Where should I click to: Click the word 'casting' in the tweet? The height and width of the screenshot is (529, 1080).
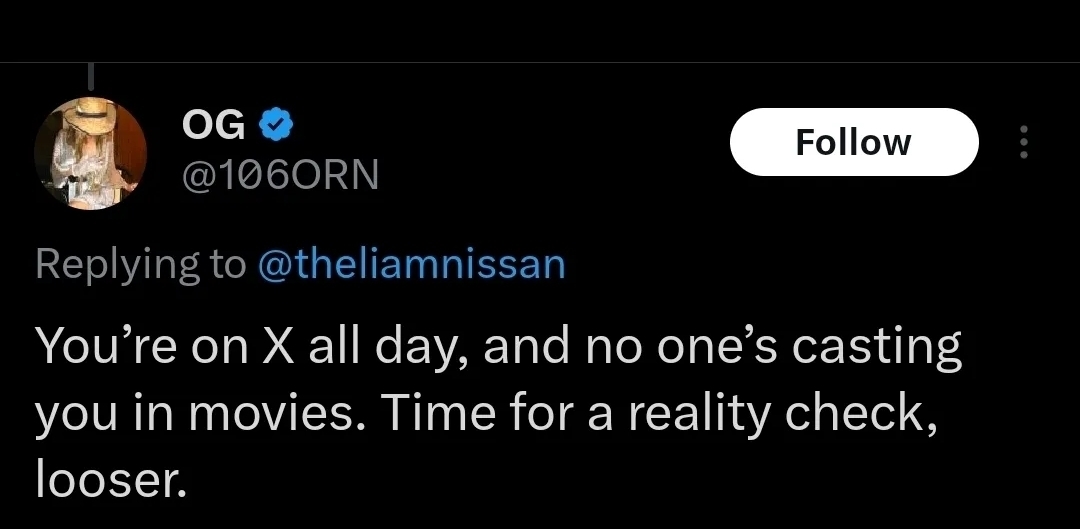tap(881, 346)
